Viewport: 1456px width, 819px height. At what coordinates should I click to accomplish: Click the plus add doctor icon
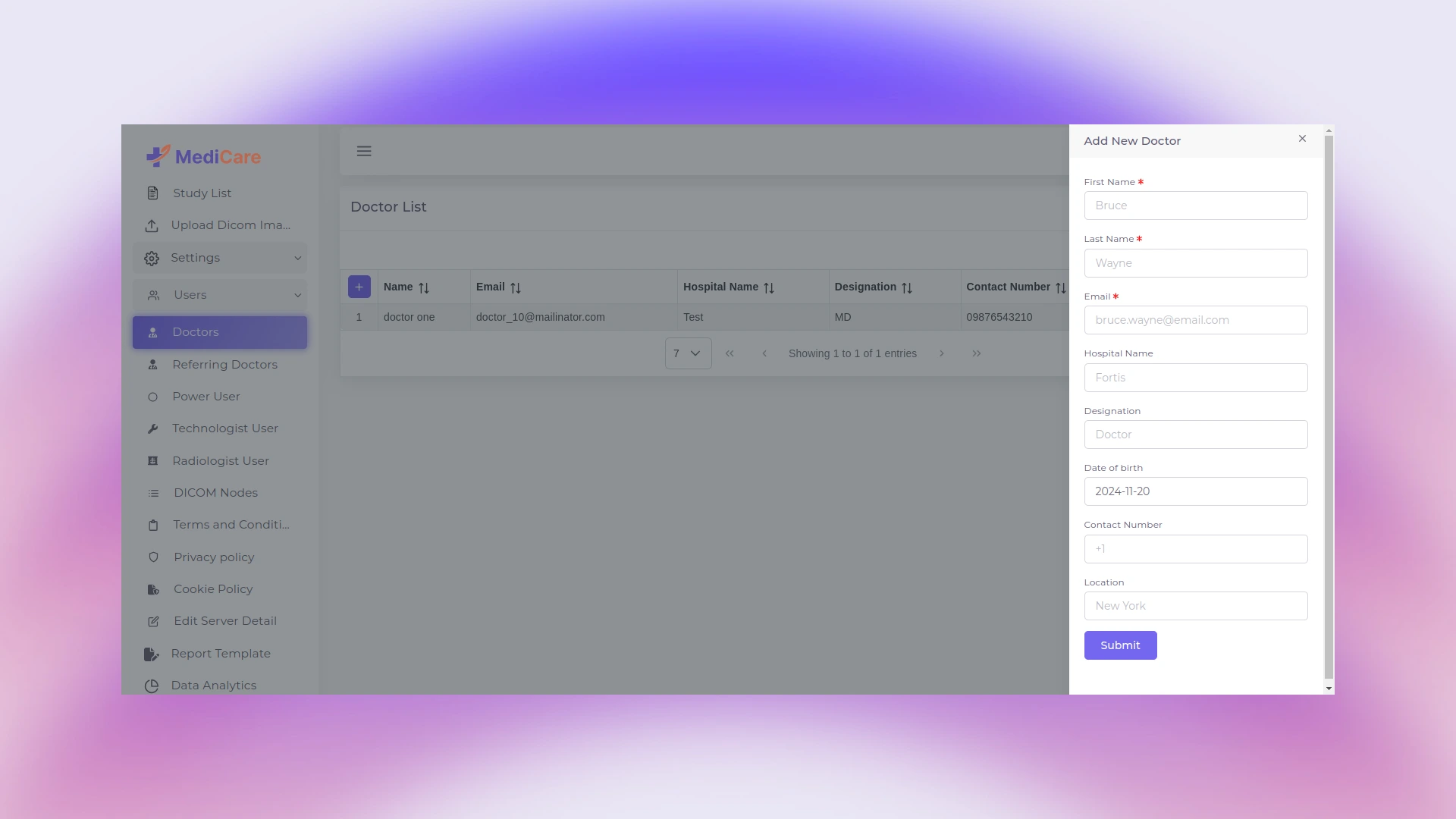click(x=359, y=287)
